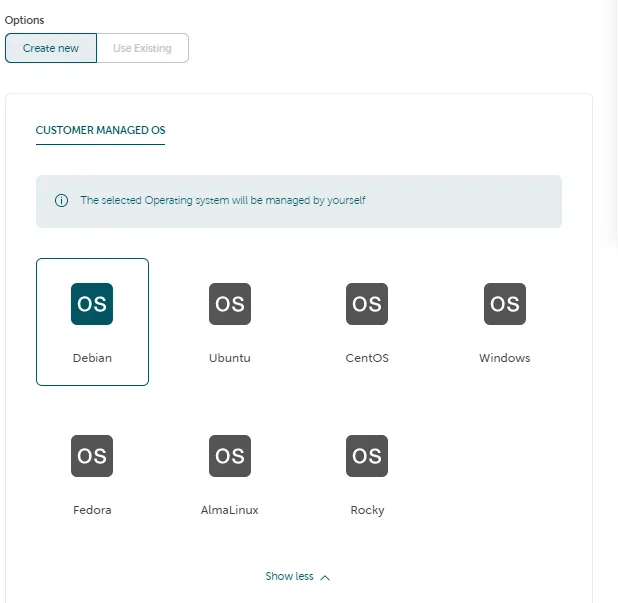Viewport: 618px width, 603px height.
Task: Open the Customer Managed OS tab
Action: (x=101, y=130)
